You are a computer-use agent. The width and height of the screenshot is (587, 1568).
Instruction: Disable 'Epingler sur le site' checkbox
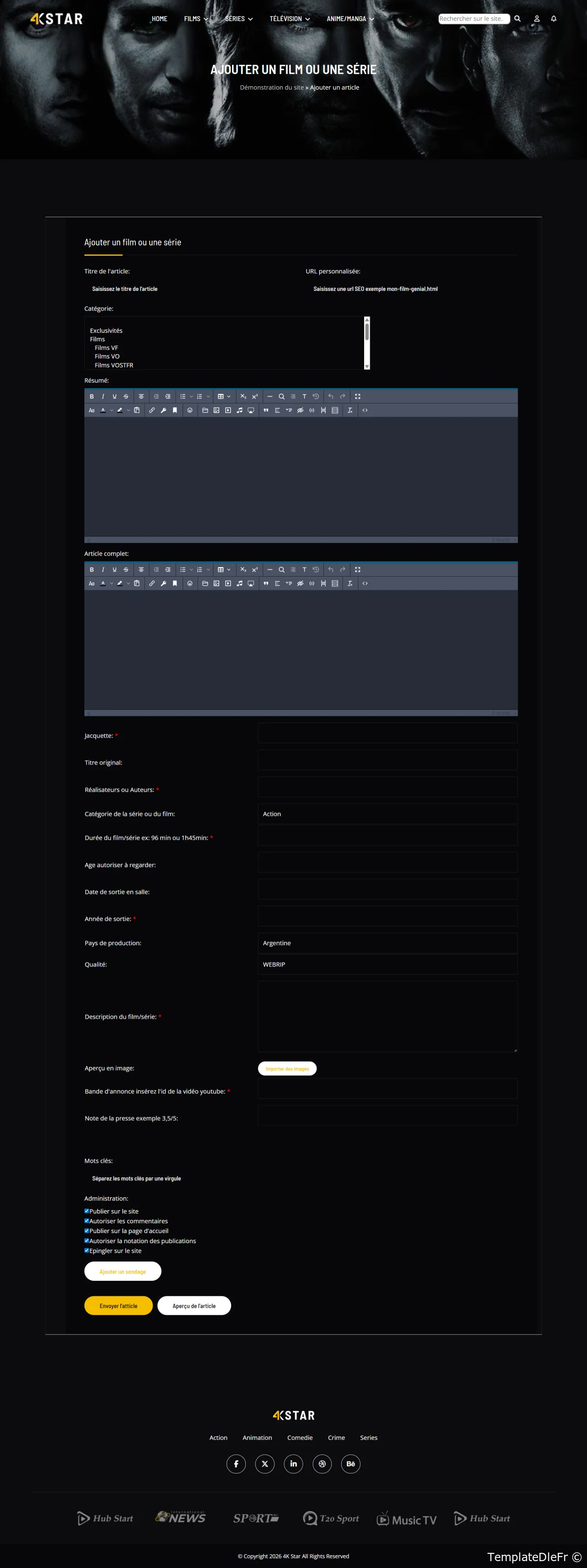(x=86, y=1250)
